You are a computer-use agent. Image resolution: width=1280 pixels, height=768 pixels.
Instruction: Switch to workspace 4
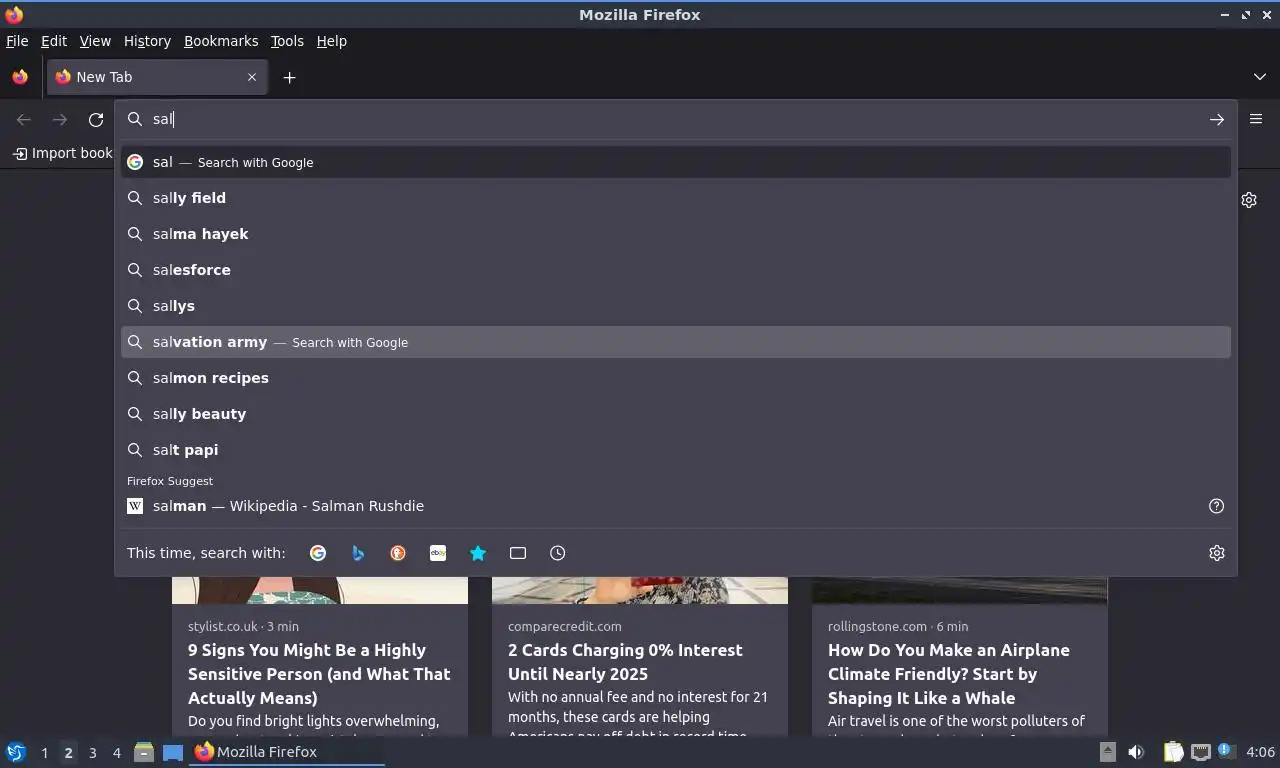pyautogui.click(x=116, y=753)
